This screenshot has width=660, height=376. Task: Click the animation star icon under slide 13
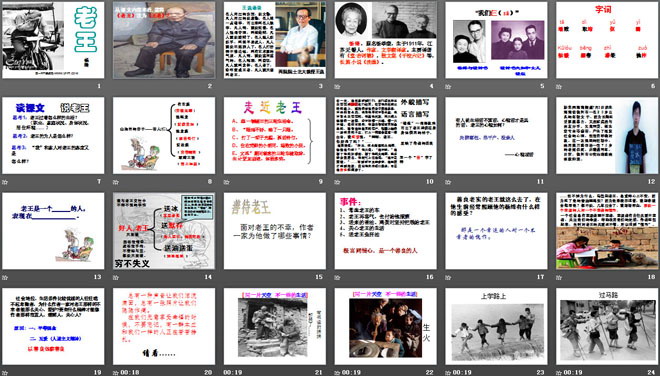(x=5, y=277)
